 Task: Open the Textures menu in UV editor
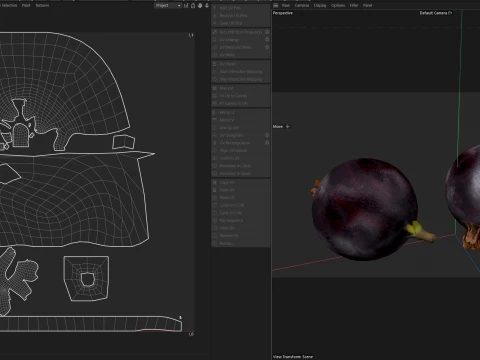[x=42, y=5]
